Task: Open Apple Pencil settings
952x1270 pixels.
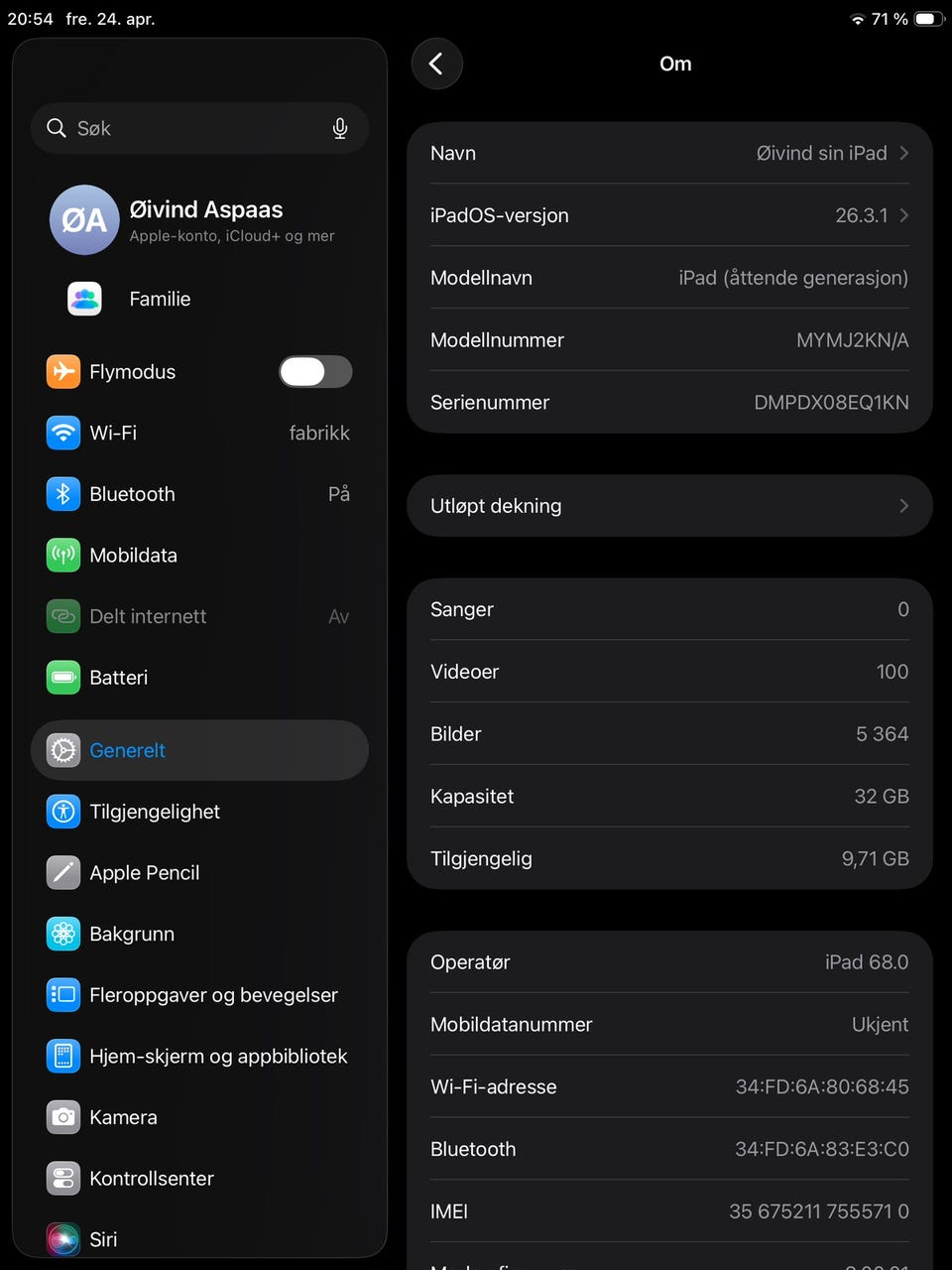Action: point(199,872)
